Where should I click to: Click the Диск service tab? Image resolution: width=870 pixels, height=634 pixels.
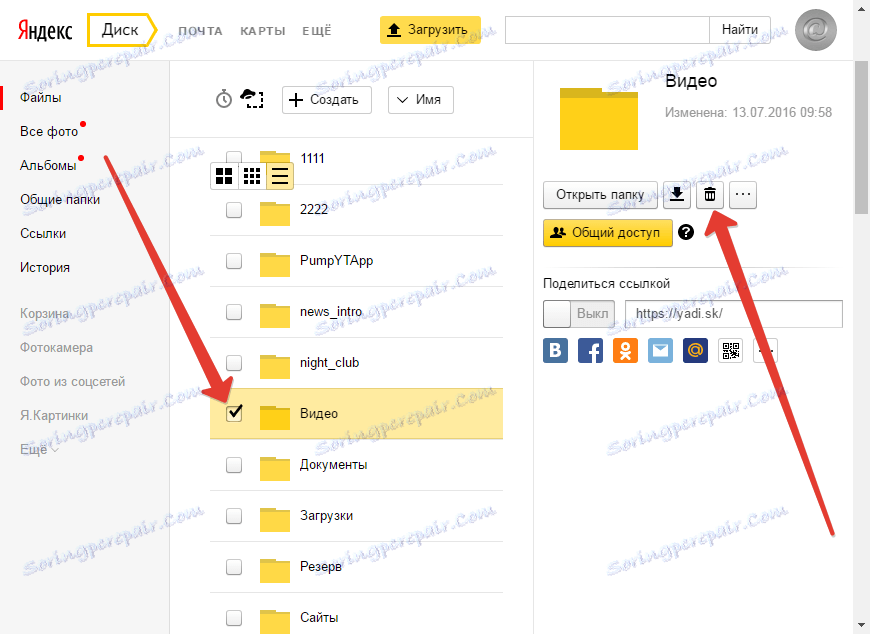pyautogui.click(x=120, y=30)
